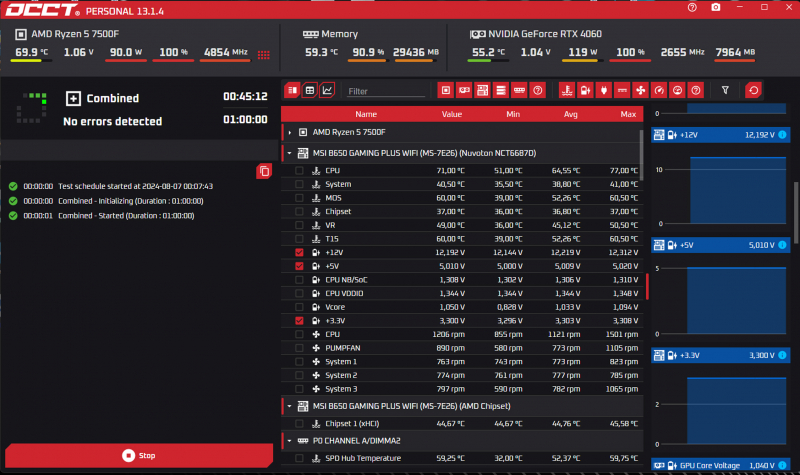Check the PUMPFAN checkbox
This screenshot has height=475, width=800.
(299, 348)
